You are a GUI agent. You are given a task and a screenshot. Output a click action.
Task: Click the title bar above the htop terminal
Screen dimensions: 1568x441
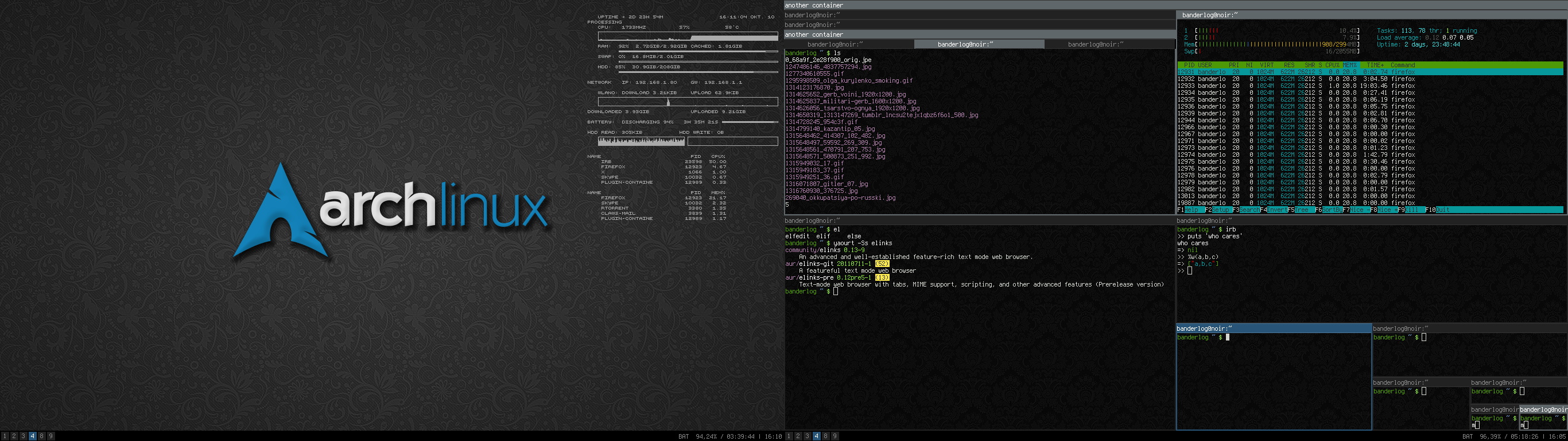coord(1372,14)
